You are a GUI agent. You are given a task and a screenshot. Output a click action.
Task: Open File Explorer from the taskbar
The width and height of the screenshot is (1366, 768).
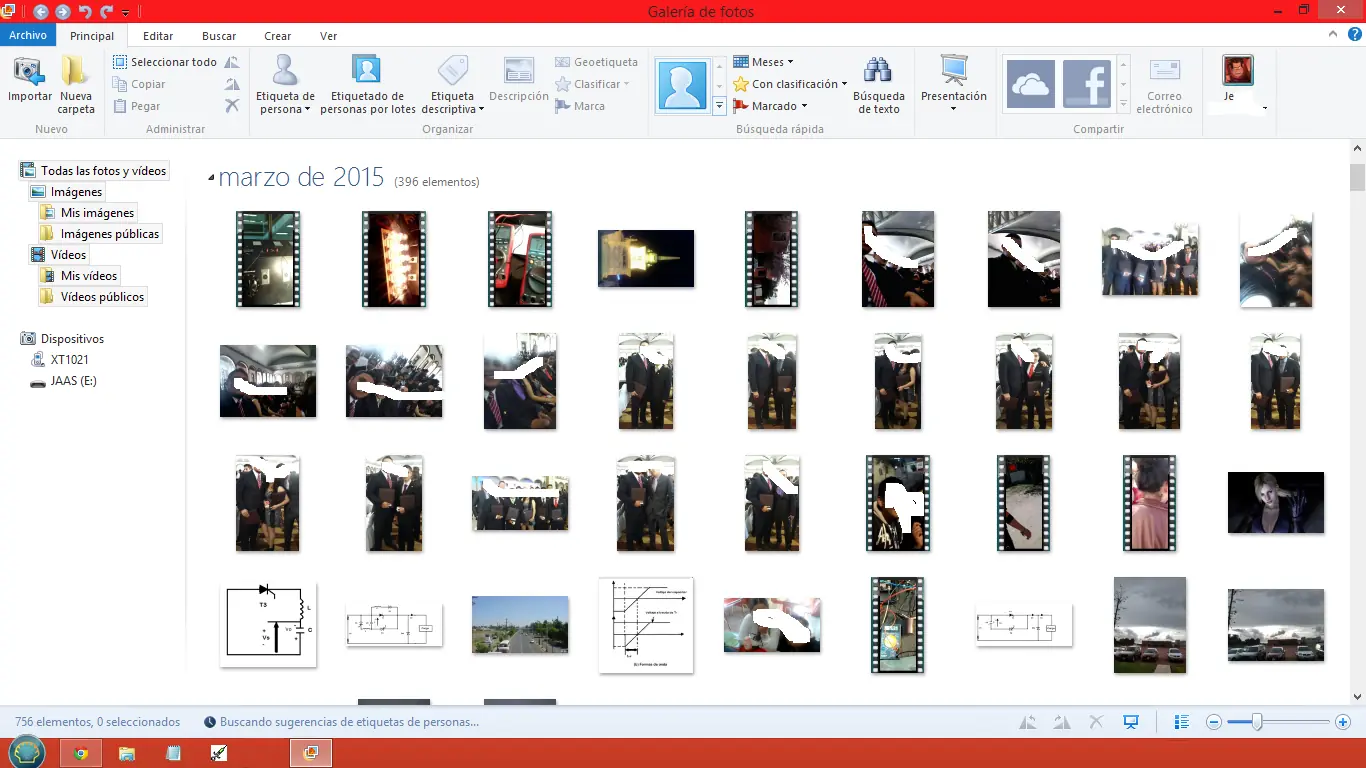pyautogui.click(x=127, y=753)
